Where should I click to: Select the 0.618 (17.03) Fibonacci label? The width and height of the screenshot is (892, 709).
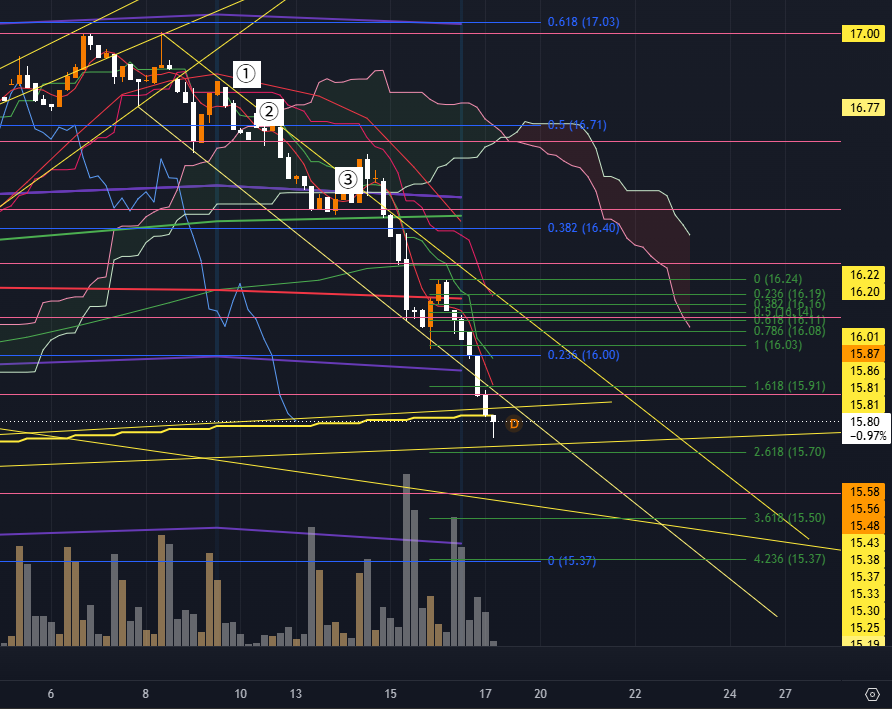click(583, 22)
